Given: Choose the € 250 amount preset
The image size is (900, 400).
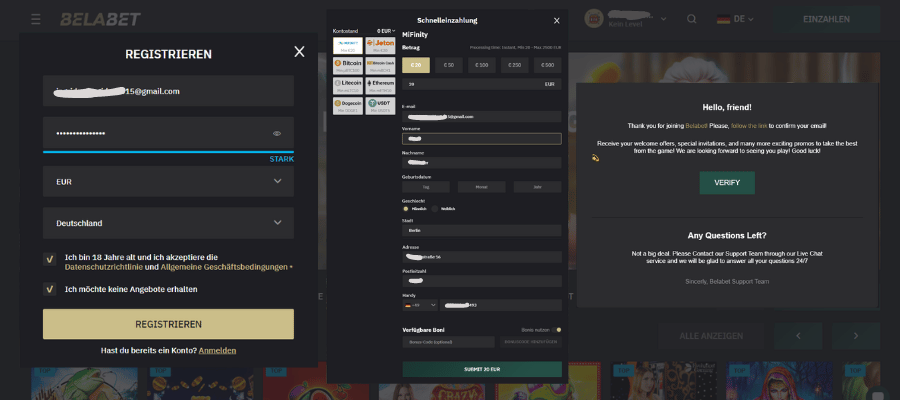Looking at the screenshot, I should (514, 65).
